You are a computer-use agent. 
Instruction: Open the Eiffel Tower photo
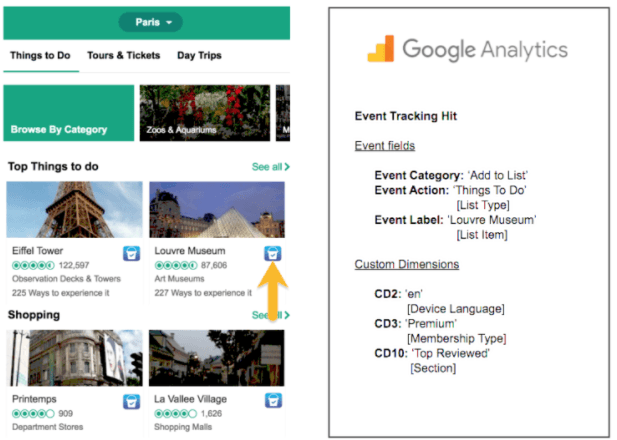coord(74,209)
